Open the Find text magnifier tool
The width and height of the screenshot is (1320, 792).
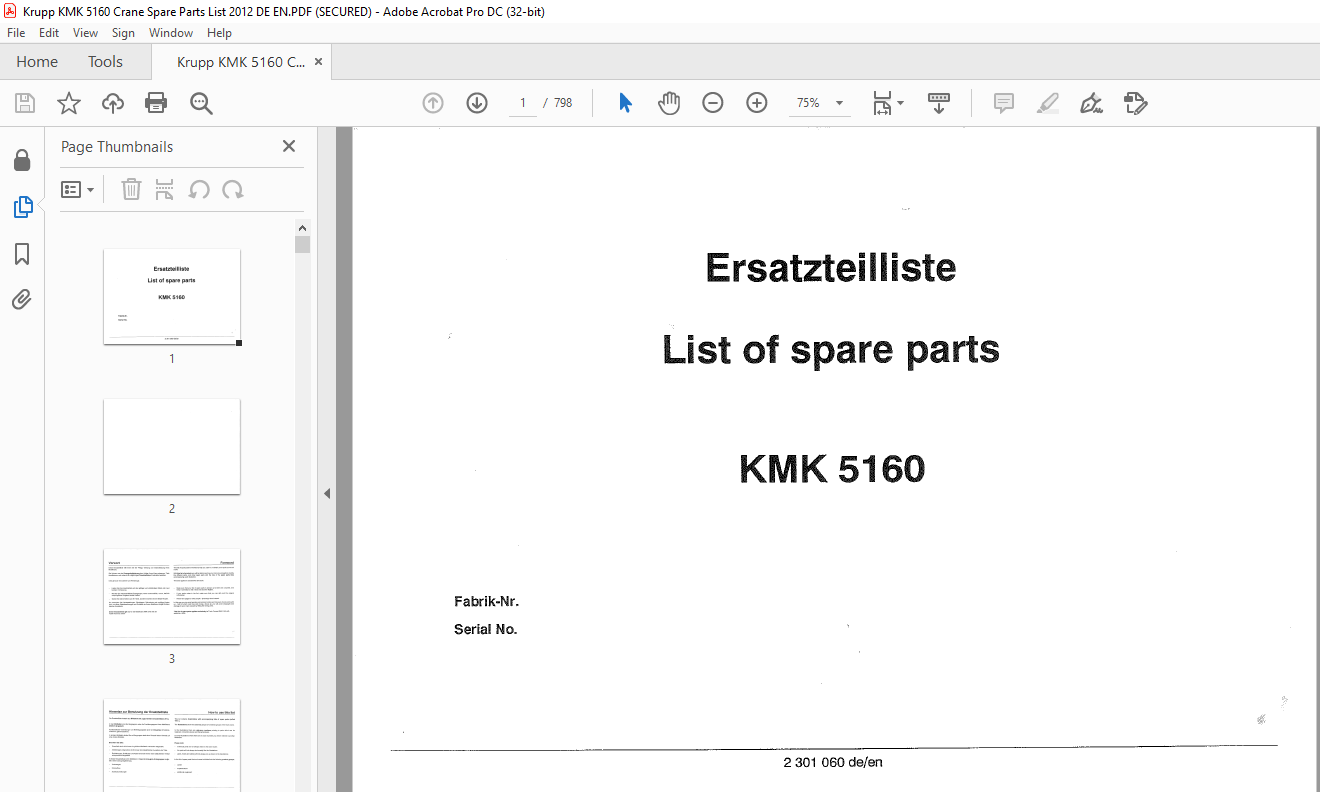pos(201,103)
